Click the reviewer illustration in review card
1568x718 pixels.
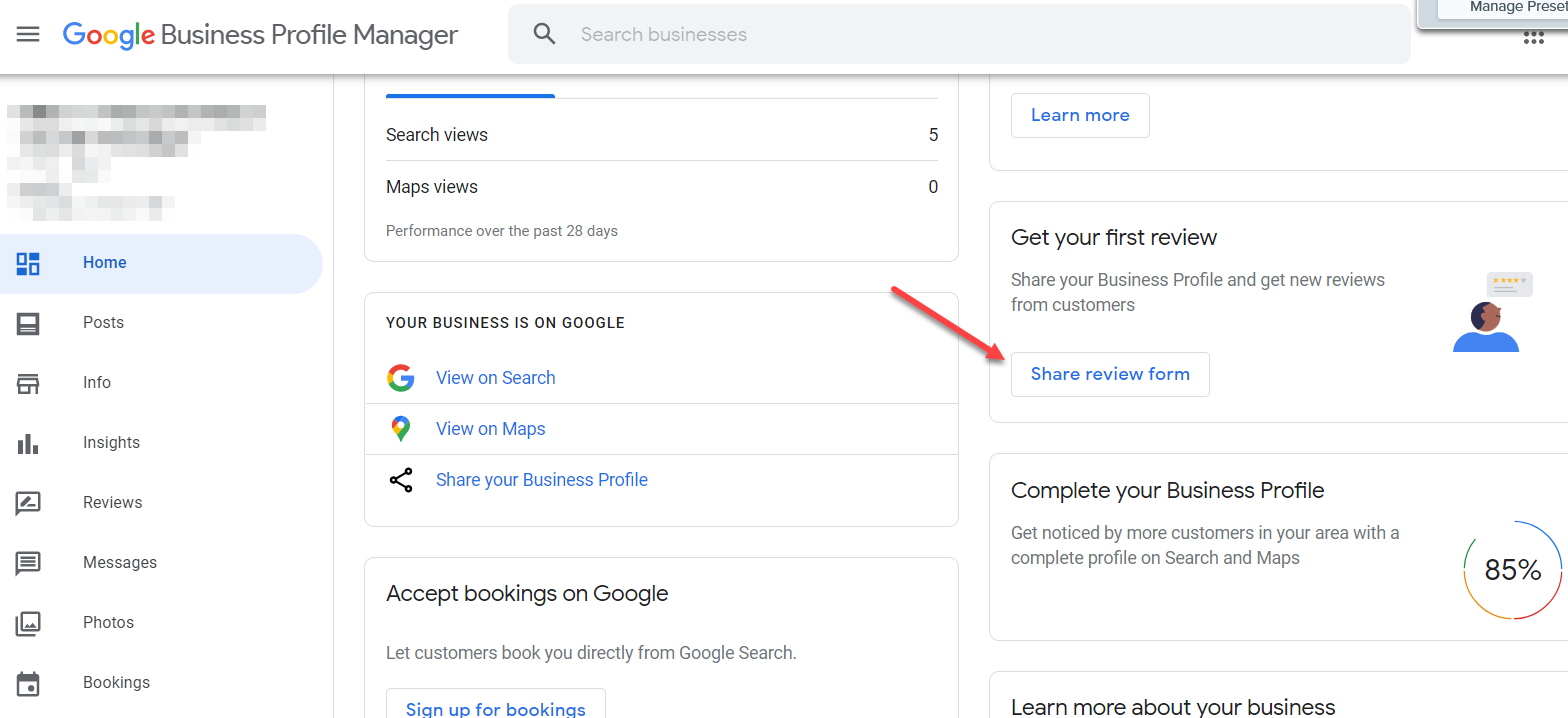click(x=1491, y=312)
